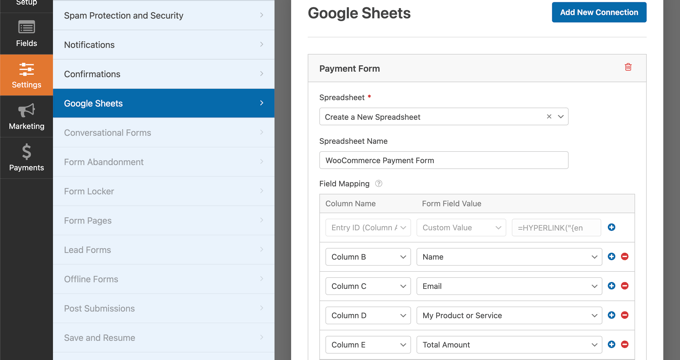Open the Confirmations settings section
This screenshot has height=360, width=680.
click(163, 74)
